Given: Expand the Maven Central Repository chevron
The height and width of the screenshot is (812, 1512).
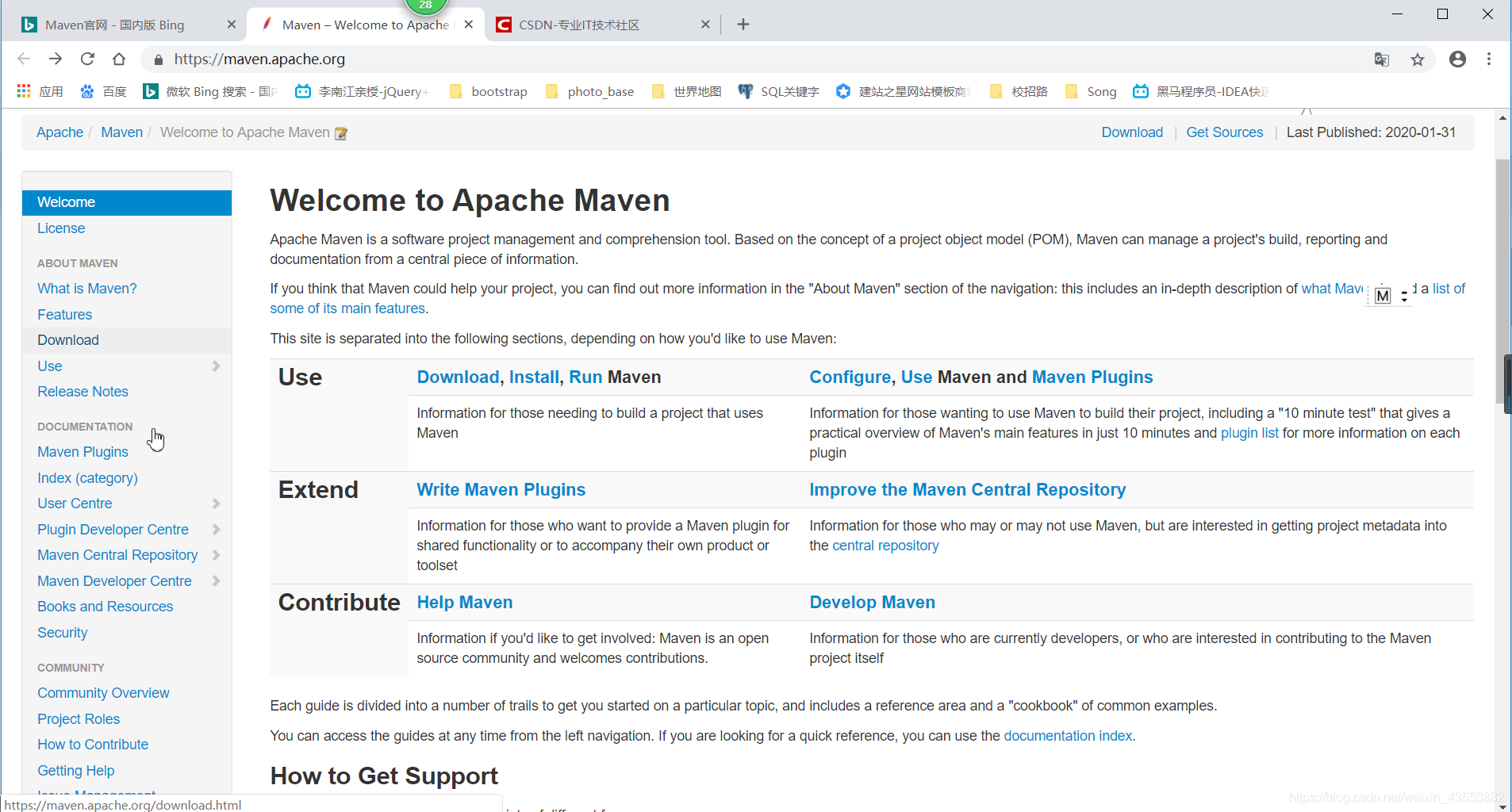Looking at the screenshot, I should click(x=217, y=555).
